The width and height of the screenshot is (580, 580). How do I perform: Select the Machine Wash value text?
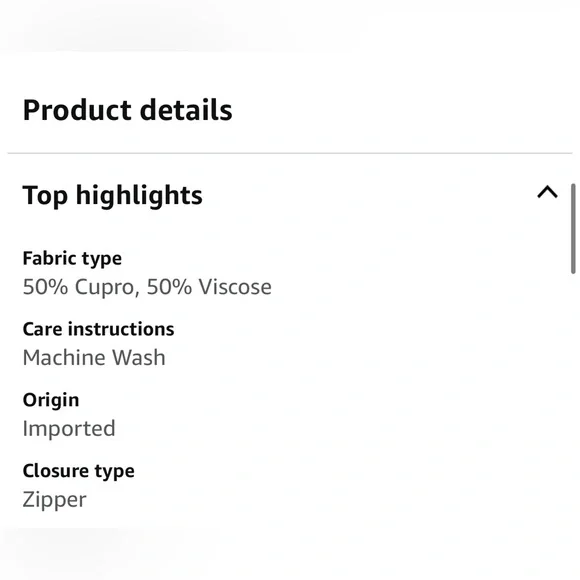point(94,358)
